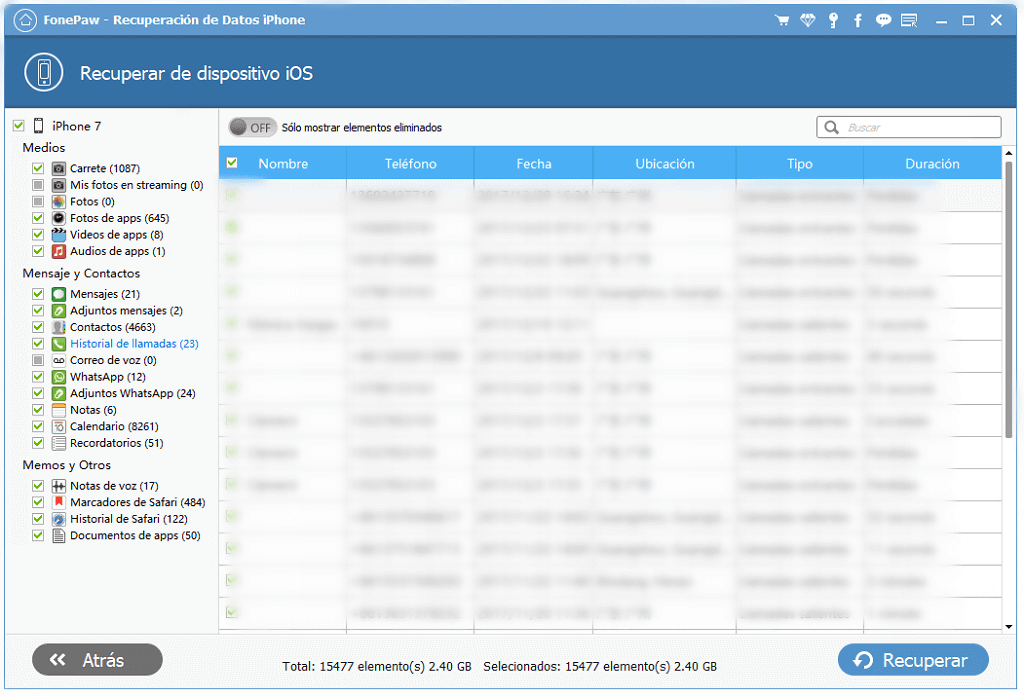
Task: Select Videos de apps (8) category
Action: point(117,235)
